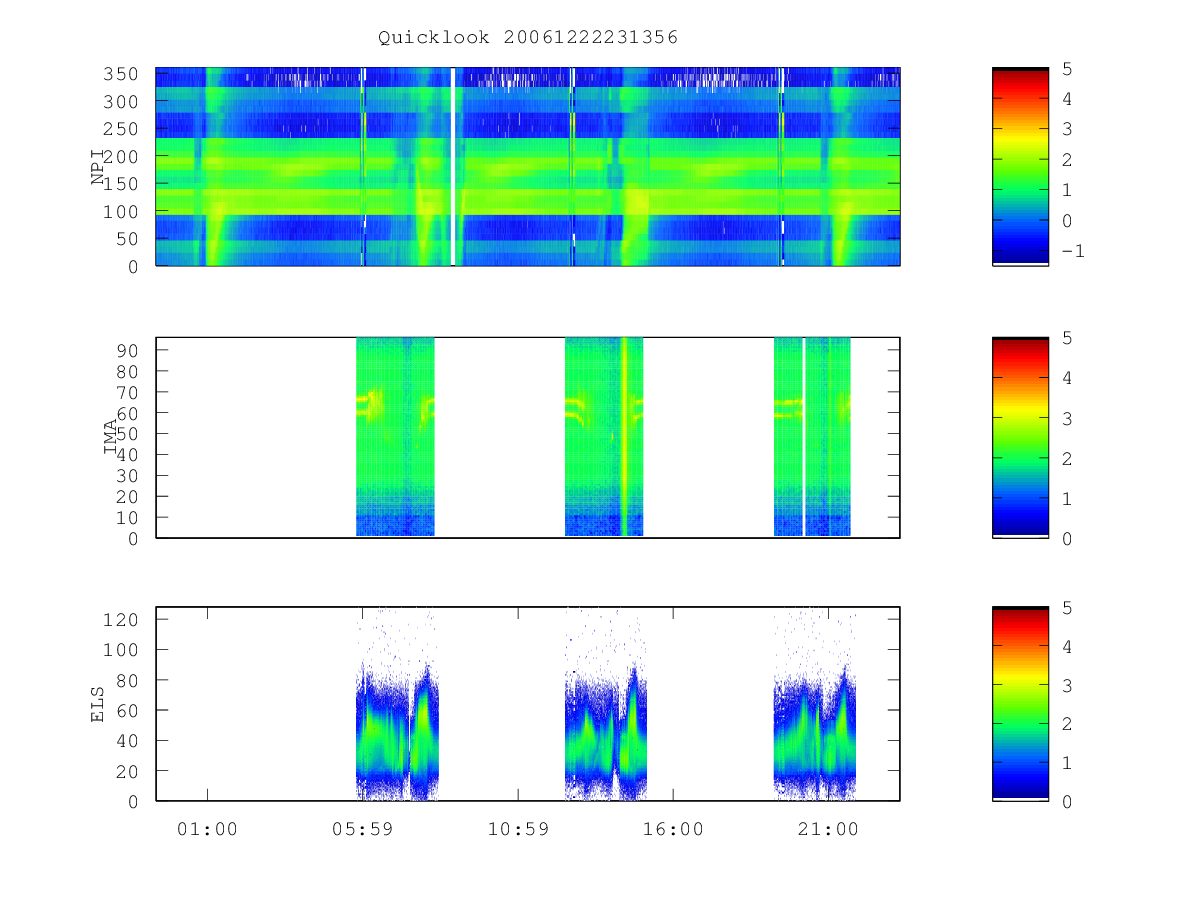1200x900 pixels.
Task: Select the IMA y-axis label
Action: tap(111, 437)
